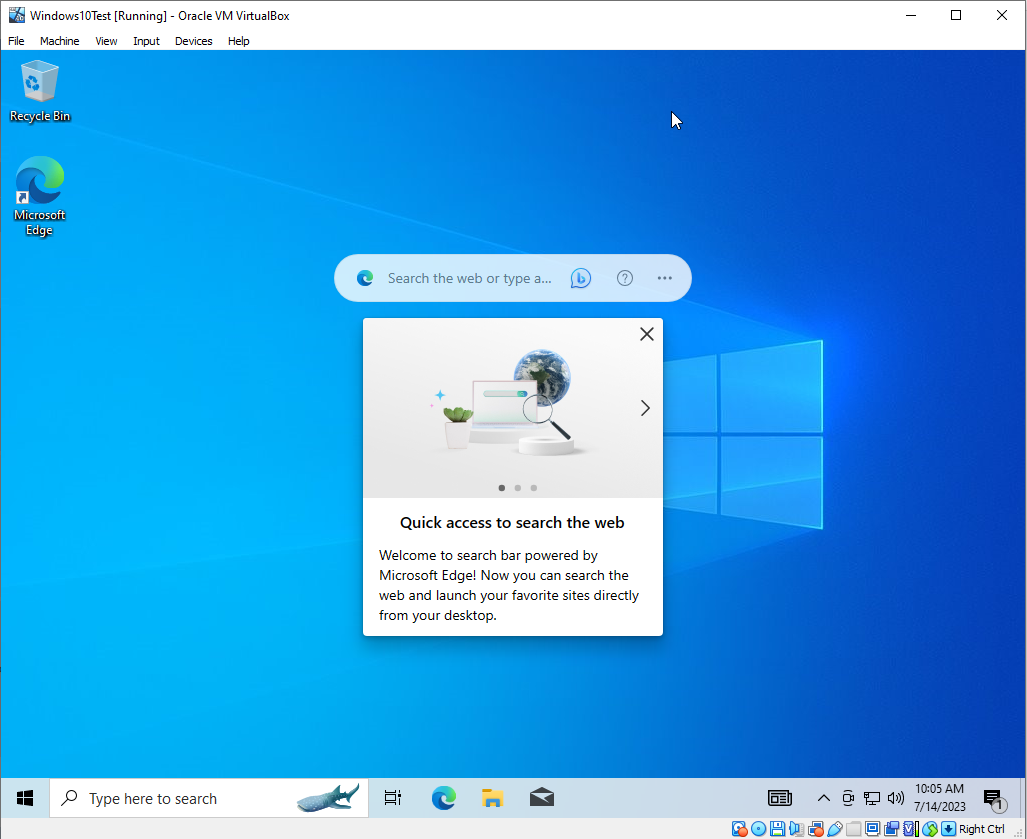Advance to the next welcome card slide
The width and height of the screenshot is (1027, 839).
(x=645, y=408)
